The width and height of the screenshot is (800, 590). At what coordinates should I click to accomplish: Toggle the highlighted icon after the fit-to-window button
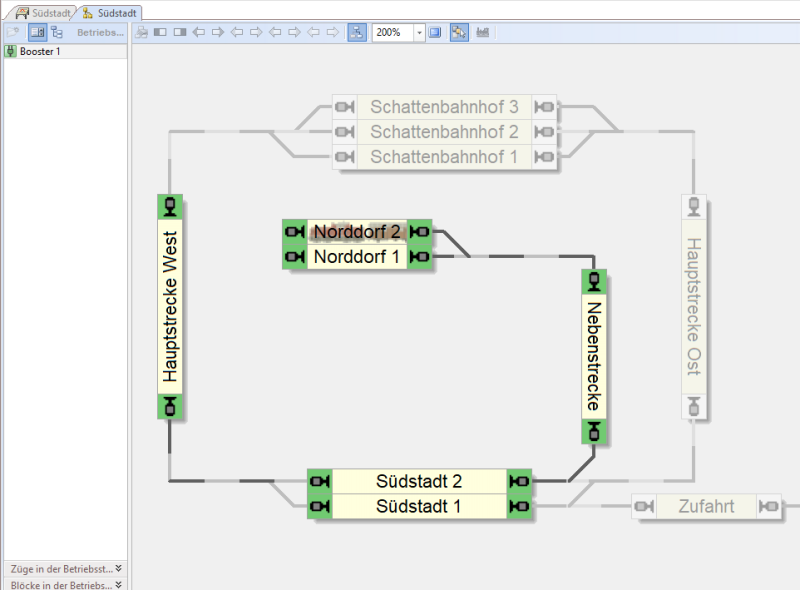point(459,32)
